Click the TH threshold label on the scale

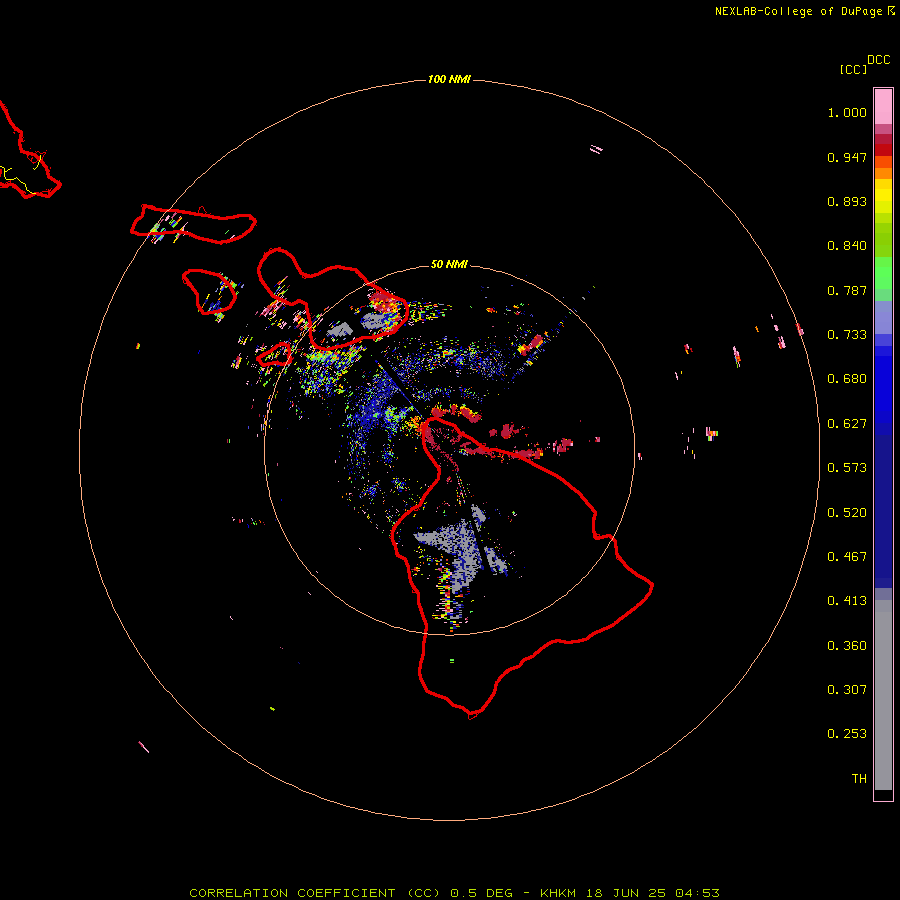[x=859, y=779]
